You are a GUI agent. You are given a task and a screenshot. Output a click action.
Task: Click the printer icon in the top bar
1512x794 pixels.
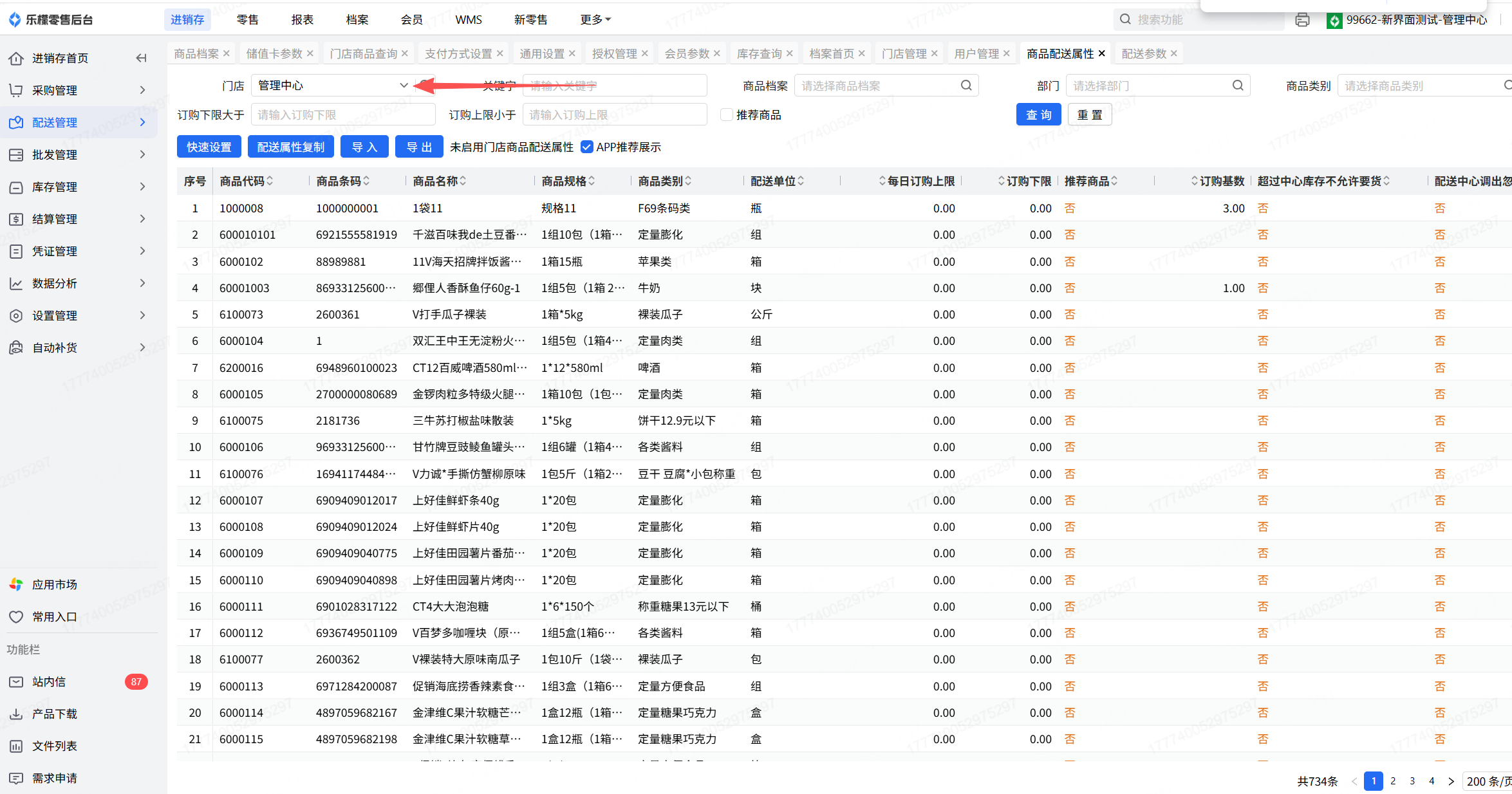1302,20
